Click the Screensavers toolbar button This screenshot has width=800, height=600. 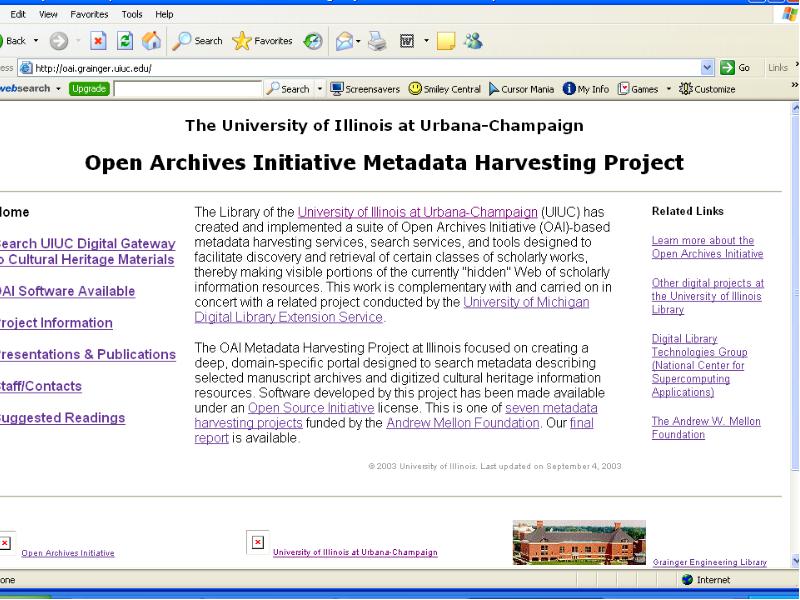point(365,89)
